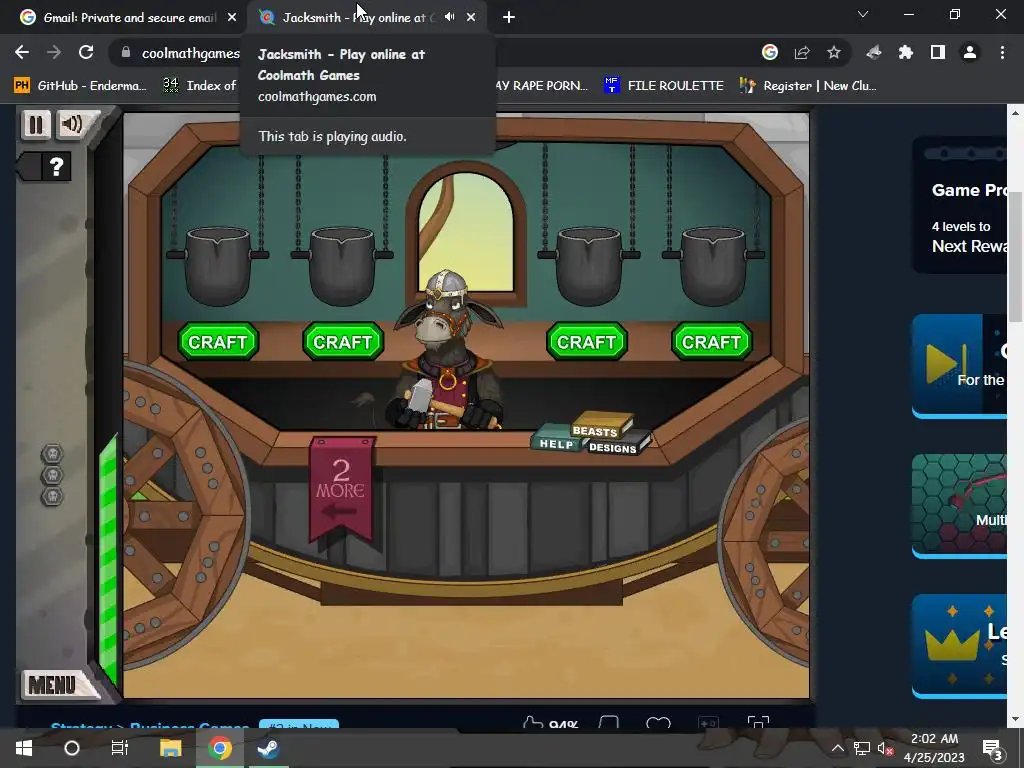Open GitHub - Enderma bookmark
The width and height of the screenshot is (1024, 768).
[81, 86]
